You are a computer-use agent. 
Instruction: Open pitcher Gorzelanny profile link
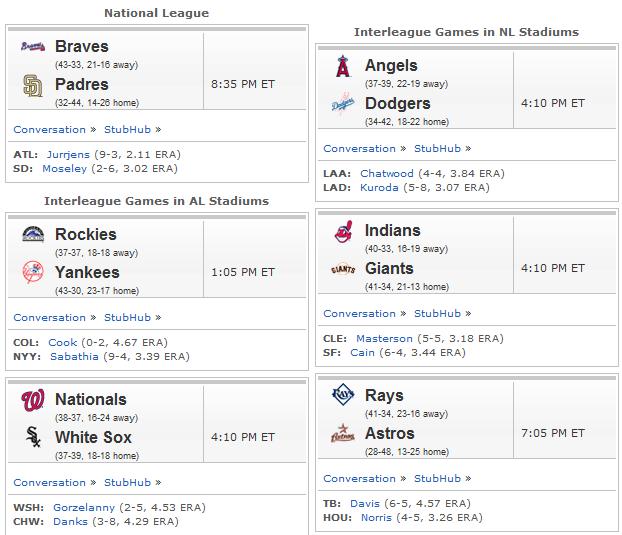coord(84,508)
